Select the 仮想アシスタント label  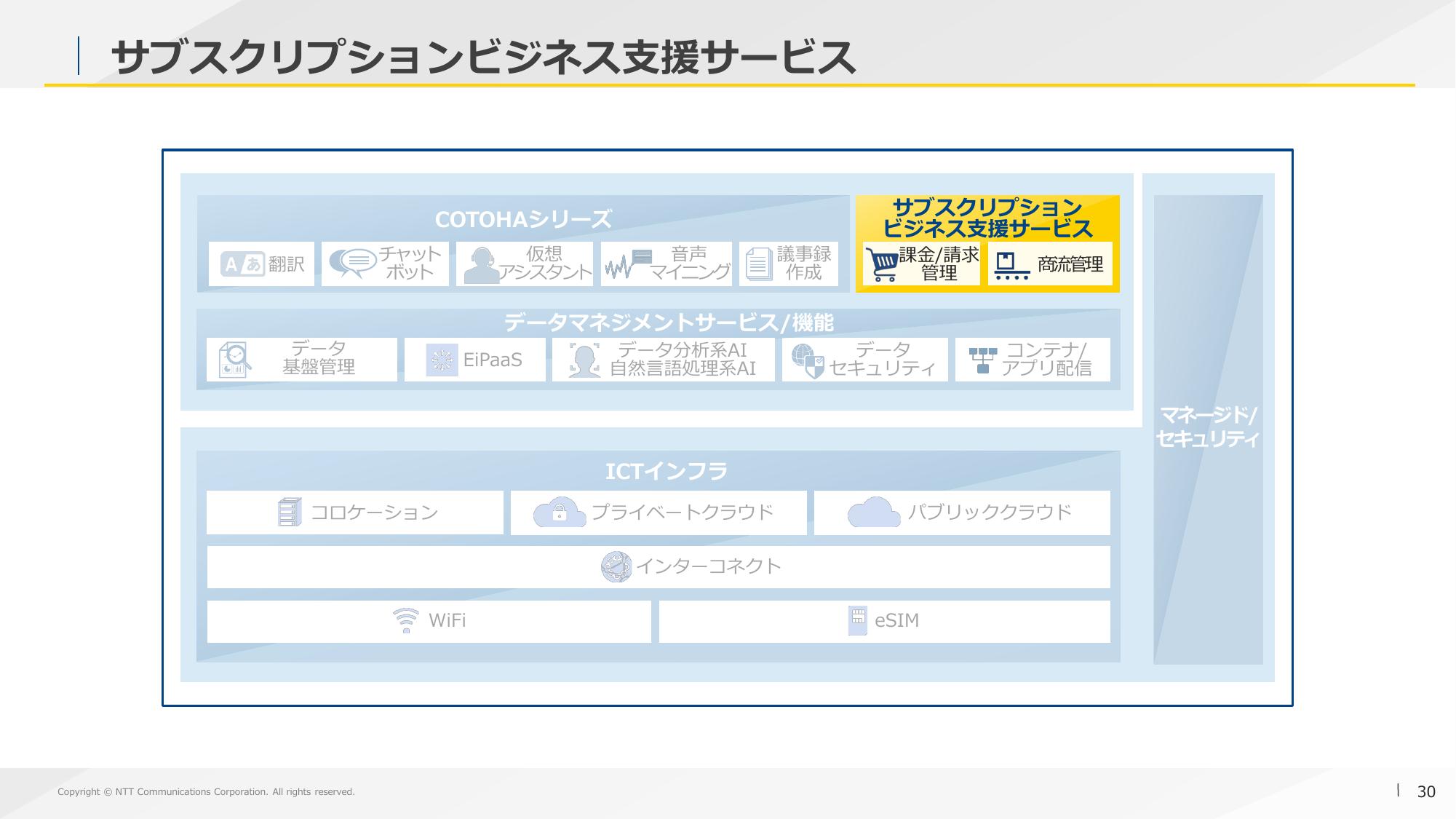click(544, 263)
